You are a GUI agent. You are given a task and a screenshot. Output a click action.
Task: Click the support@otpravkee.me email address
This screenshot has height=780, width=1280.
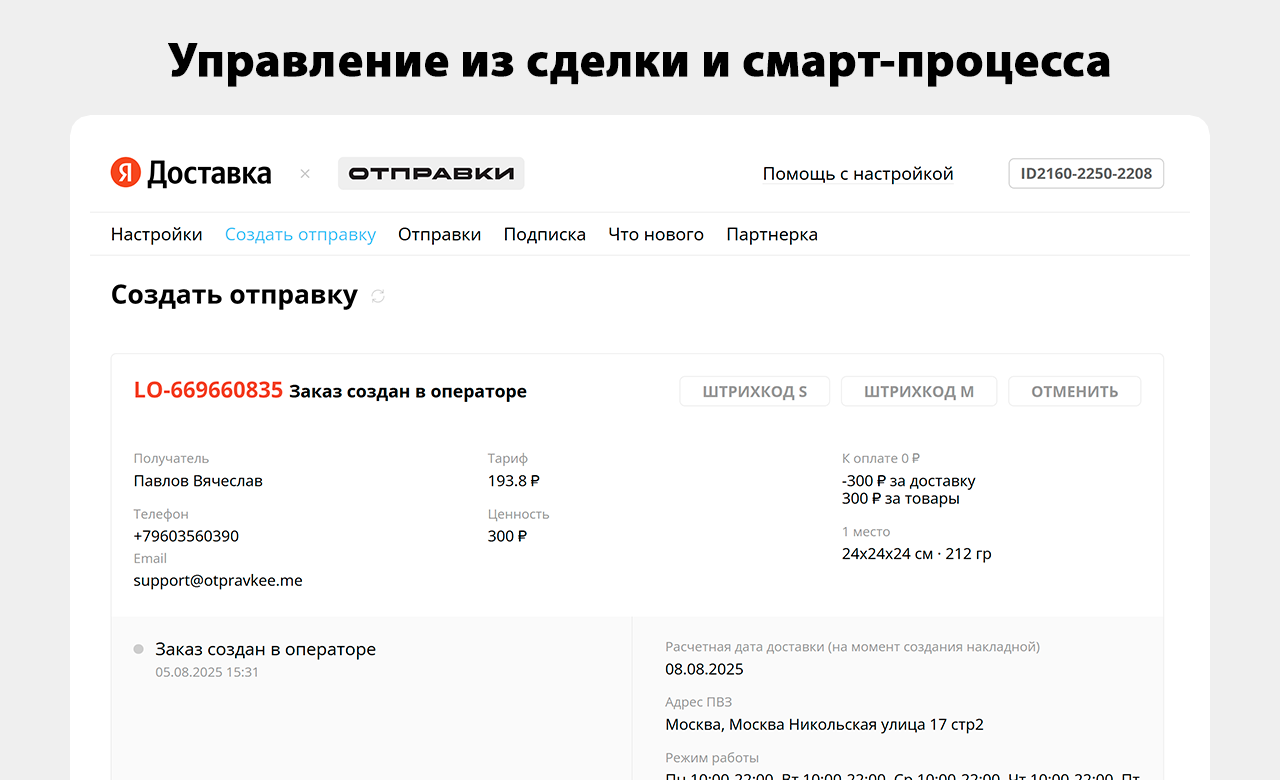click(x=218, y=580)
